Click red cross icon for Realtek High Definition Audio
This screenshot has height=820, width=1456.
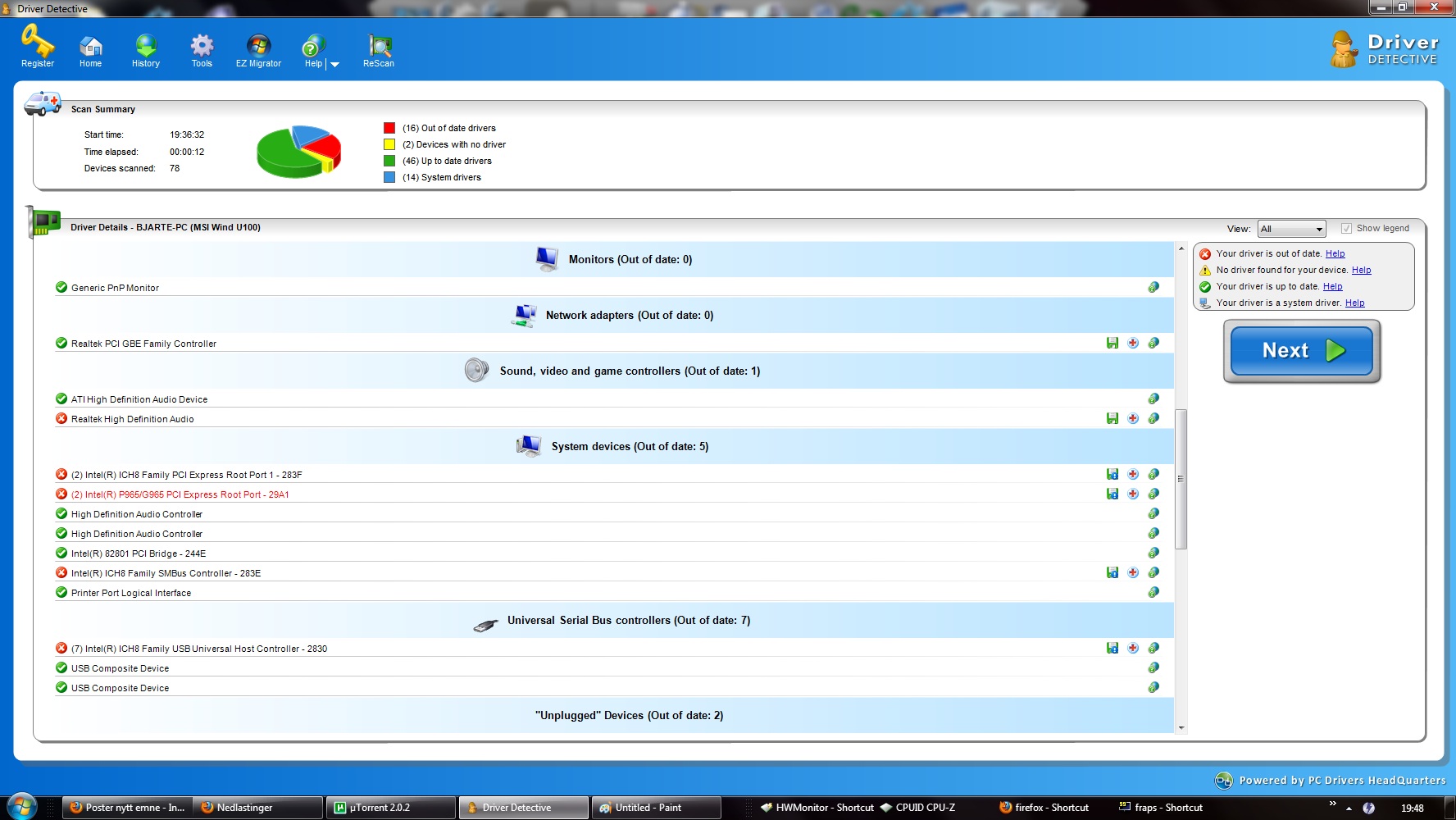pyautogui.click(x=1133, y=418)
